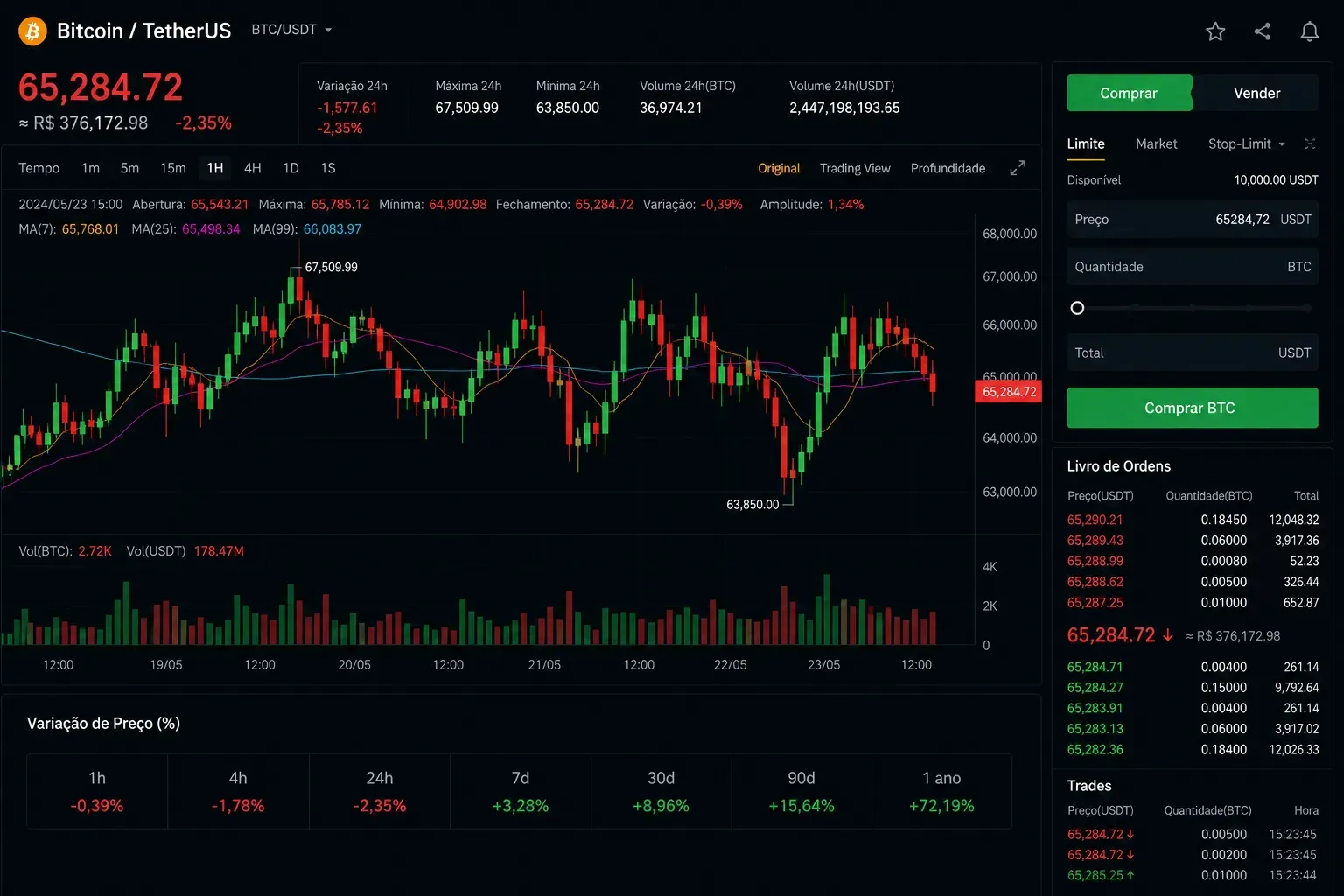Image resolution: width=1344 pixels, height=896 pixels.
Task: Click the Quantidade input field
Action: (1192, 267)
